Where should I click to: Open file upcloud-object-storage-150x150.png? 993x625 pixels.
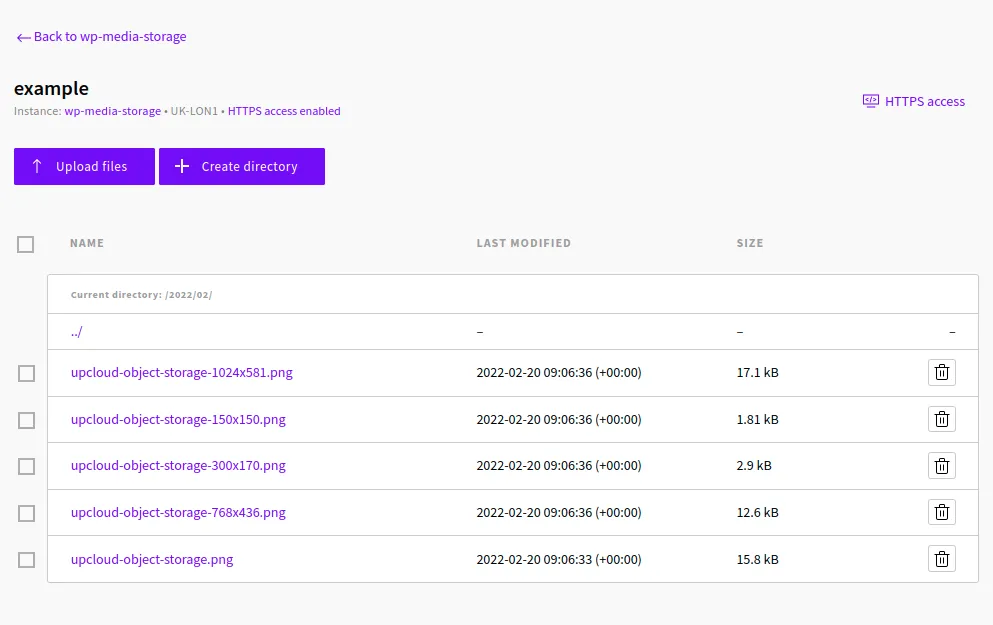point(178,420)
